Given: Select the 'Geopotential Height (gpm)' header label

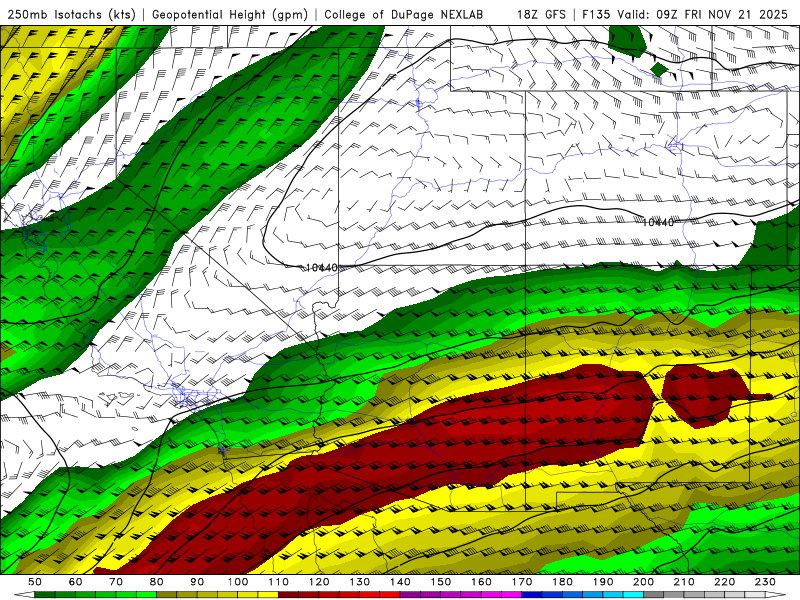Looking at the screenshot, I should 230,14.
